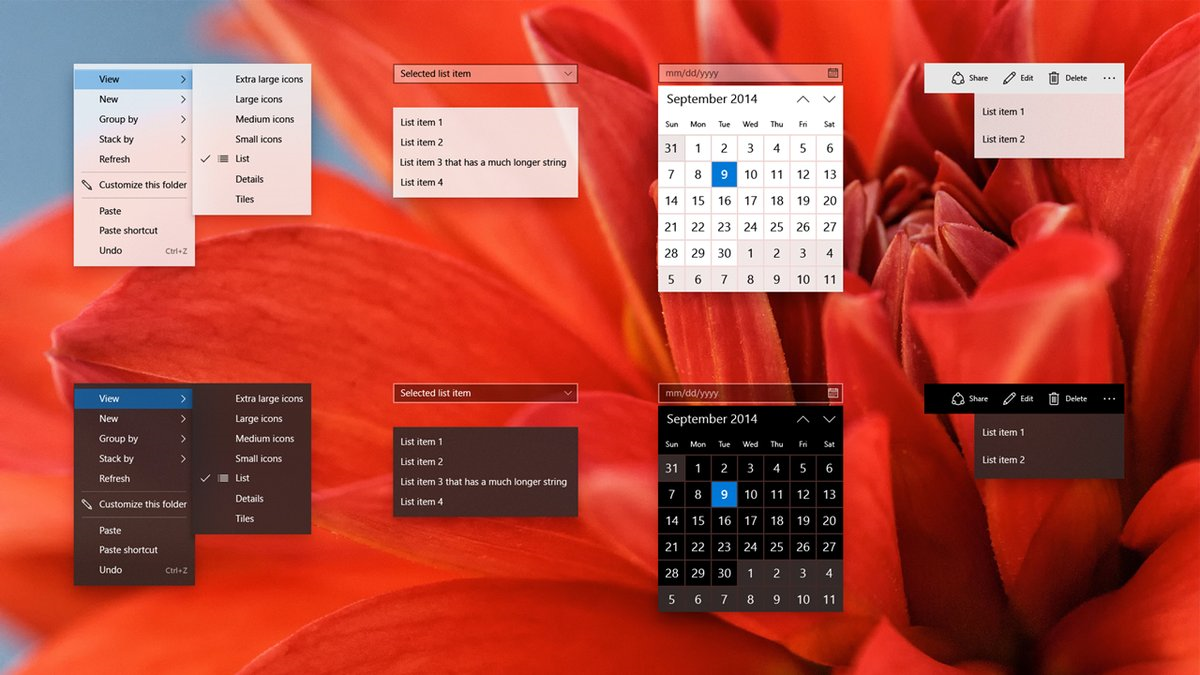The height and width of the screenshot is (675, 1200).
Task: Select Refresh in the light context menu
Action: (113, 158)
